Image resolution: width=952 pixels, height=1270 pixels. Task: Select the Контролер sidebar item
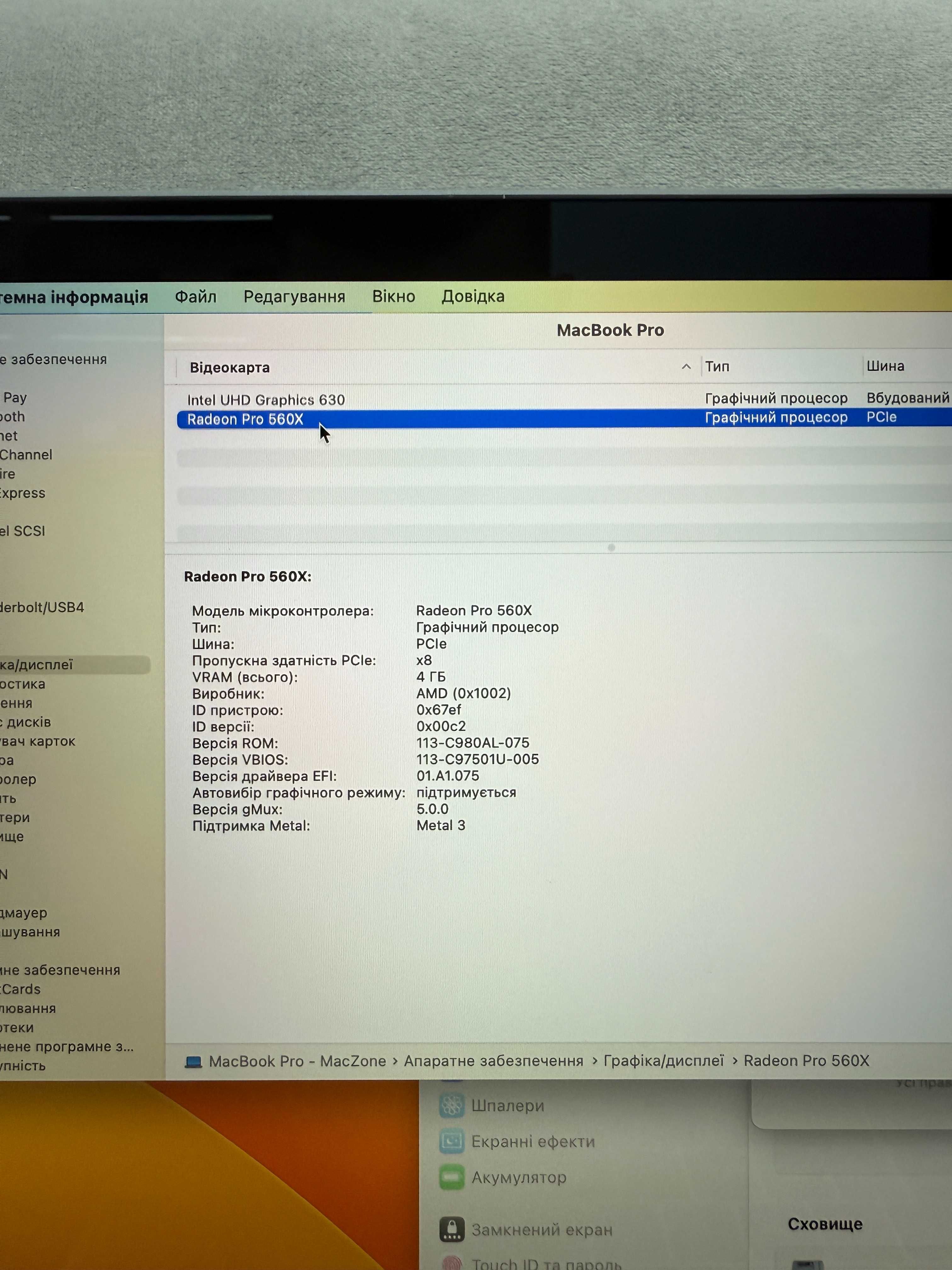(18, 780)
